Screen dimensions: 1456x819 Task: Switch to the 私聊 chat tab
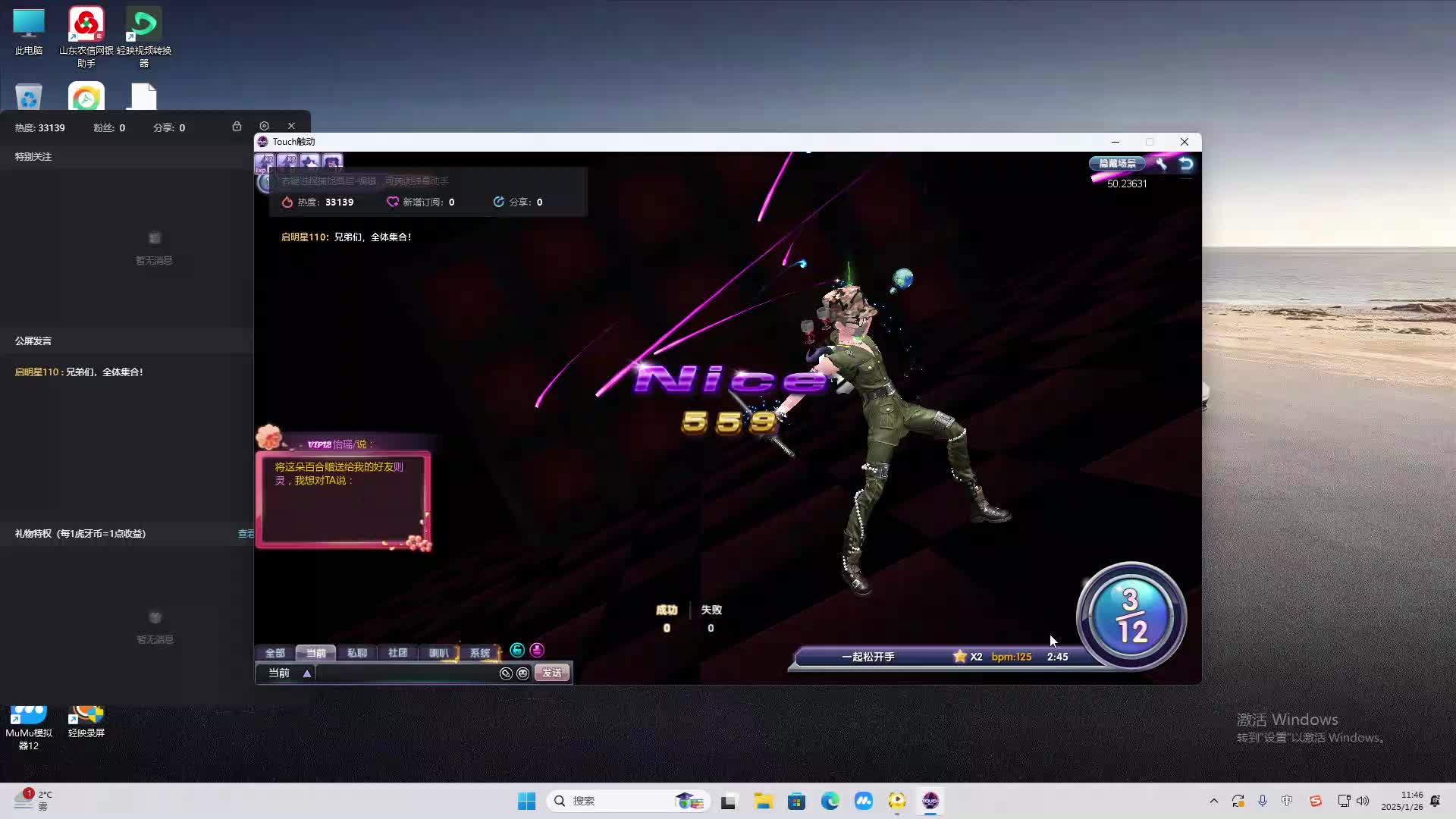coord(356,653)
